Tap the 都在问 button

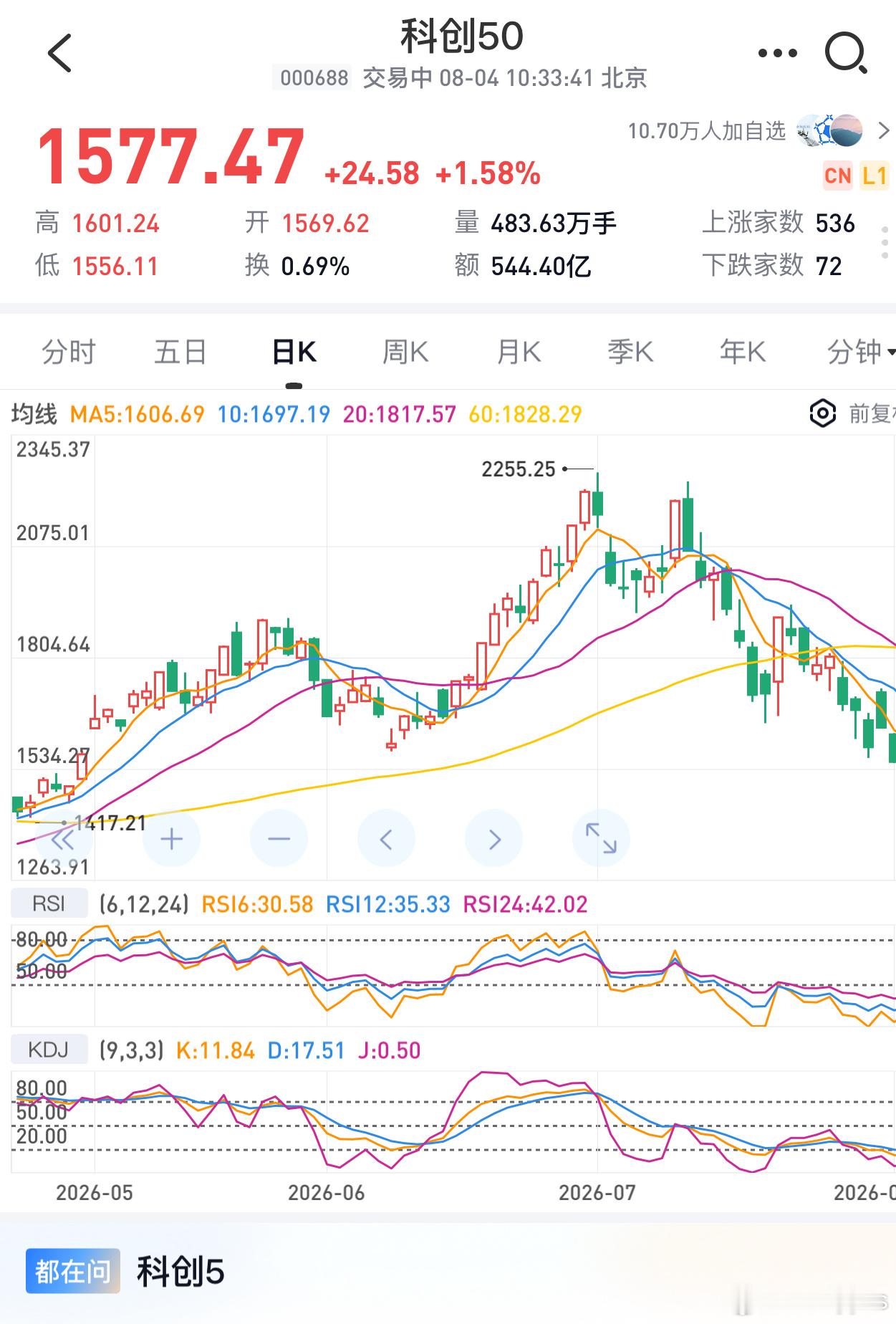(x=73, y=1271)
